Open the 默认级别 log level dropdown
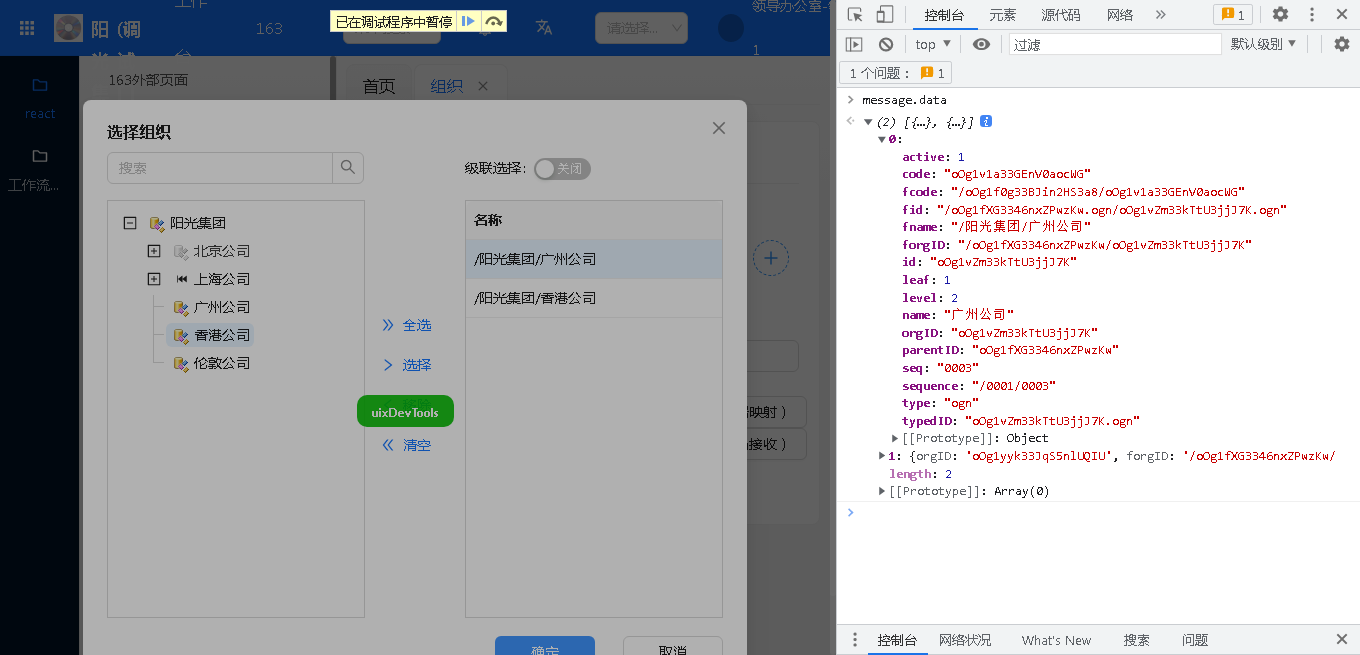Viewport: 1360px width, 655px height. (x=1264, y=44)
